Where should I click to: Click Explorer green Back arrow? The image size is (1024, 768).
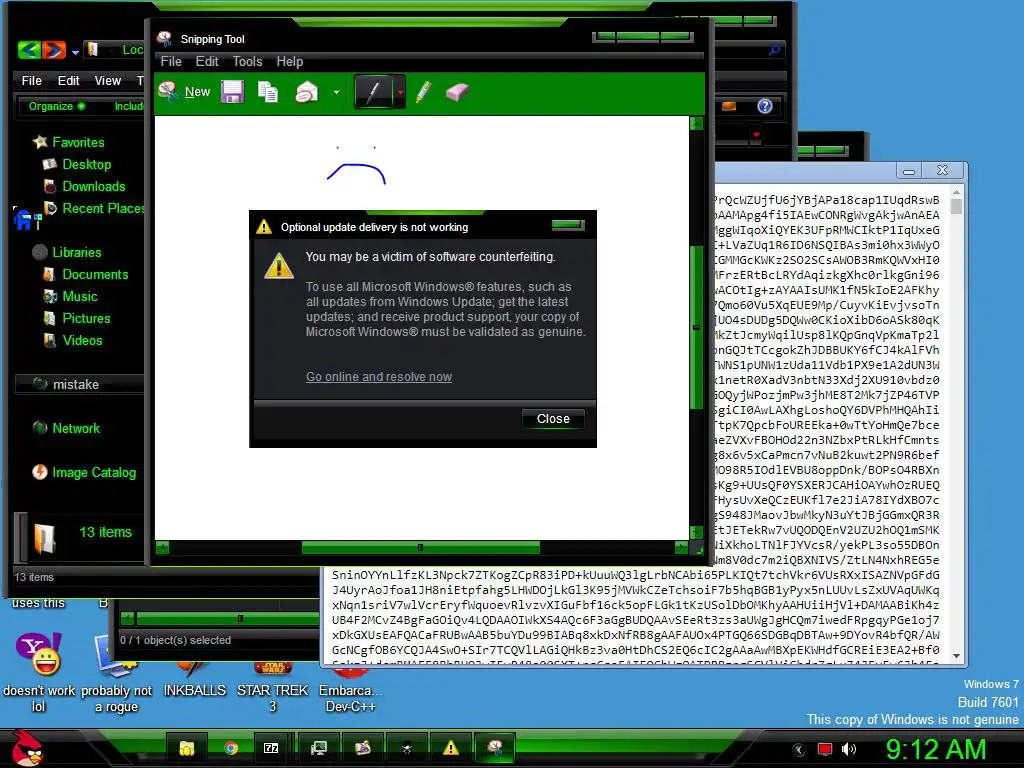tap(29, 49)
